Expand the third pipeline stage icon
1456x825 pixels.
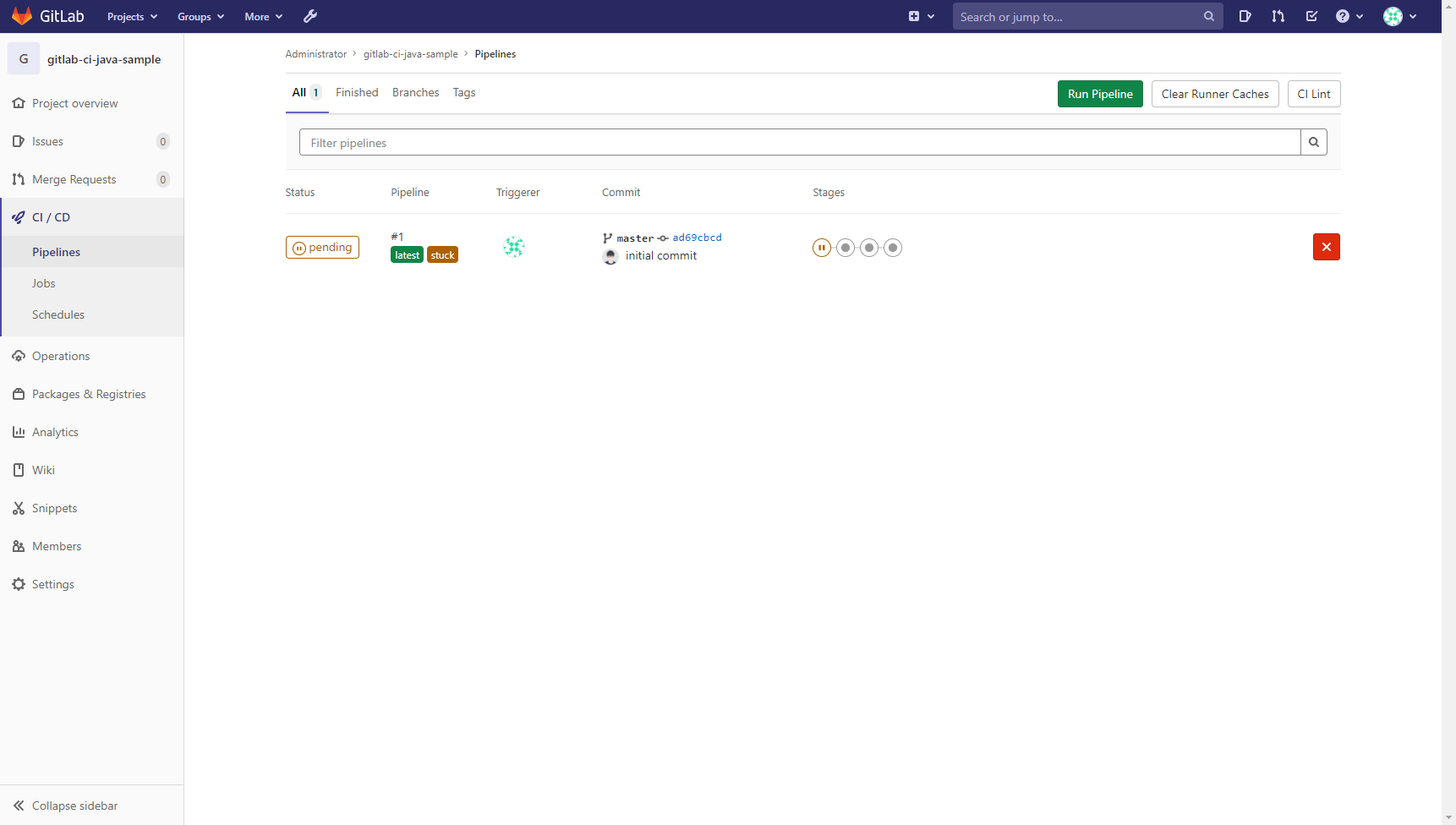[869, 248]
